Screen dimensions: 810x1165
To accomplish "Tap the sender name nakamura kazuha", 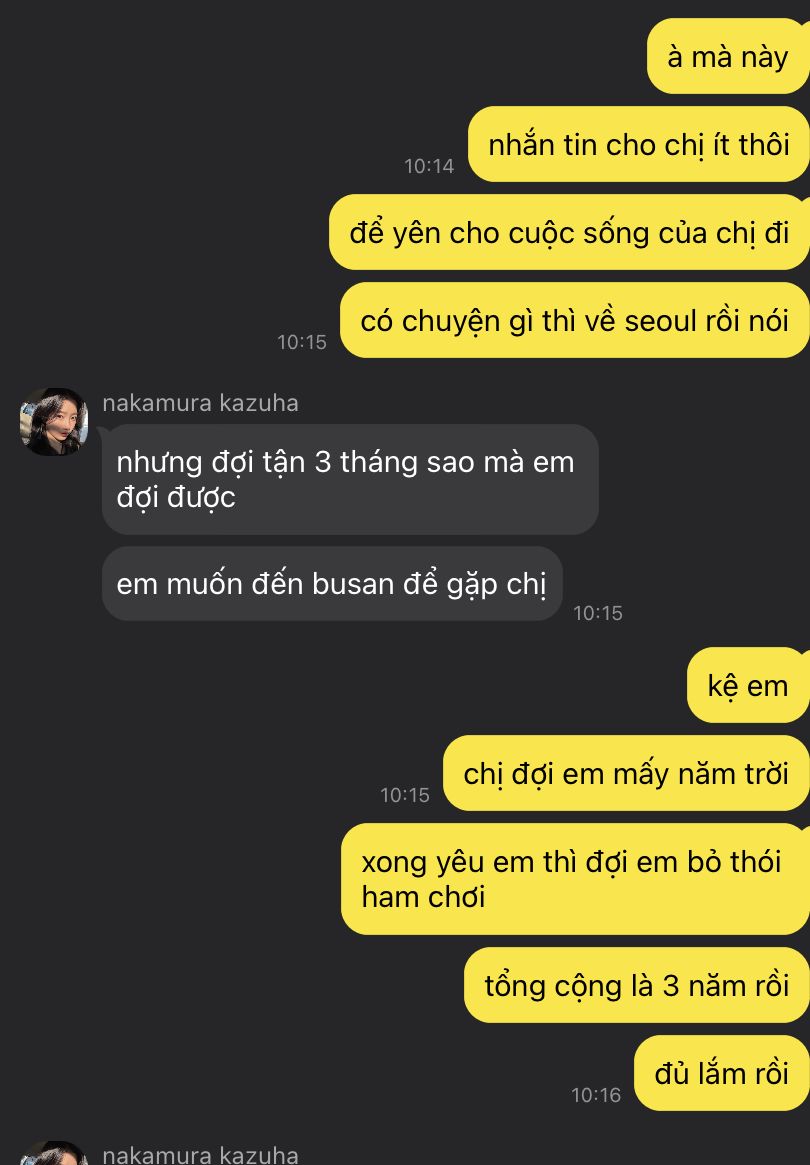I will pyautogui.click(x=201, y=403).
